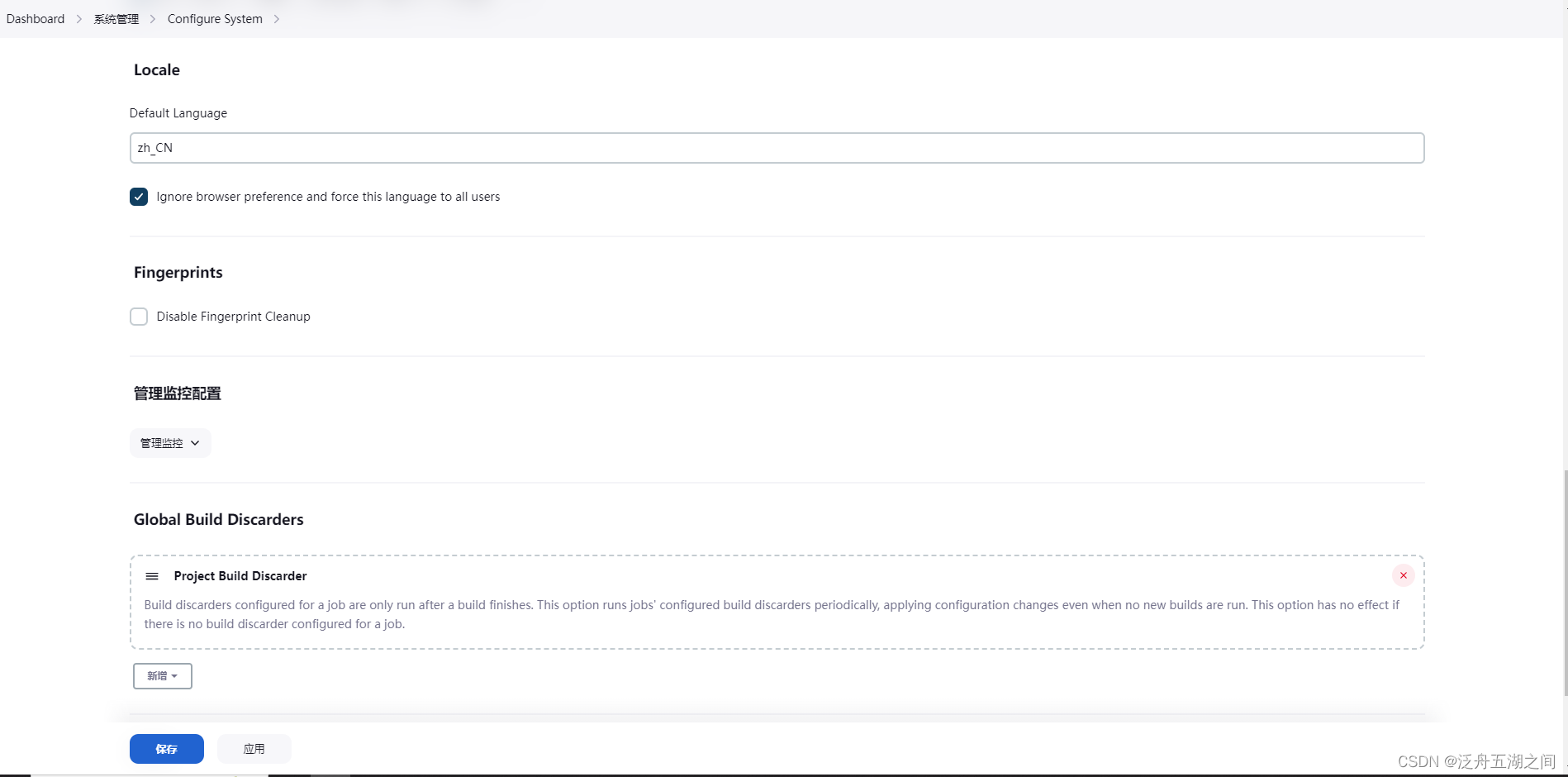Grab Project Build Discarder drag handle
The height and width of the screenshot is (777, 1568).
152,576
